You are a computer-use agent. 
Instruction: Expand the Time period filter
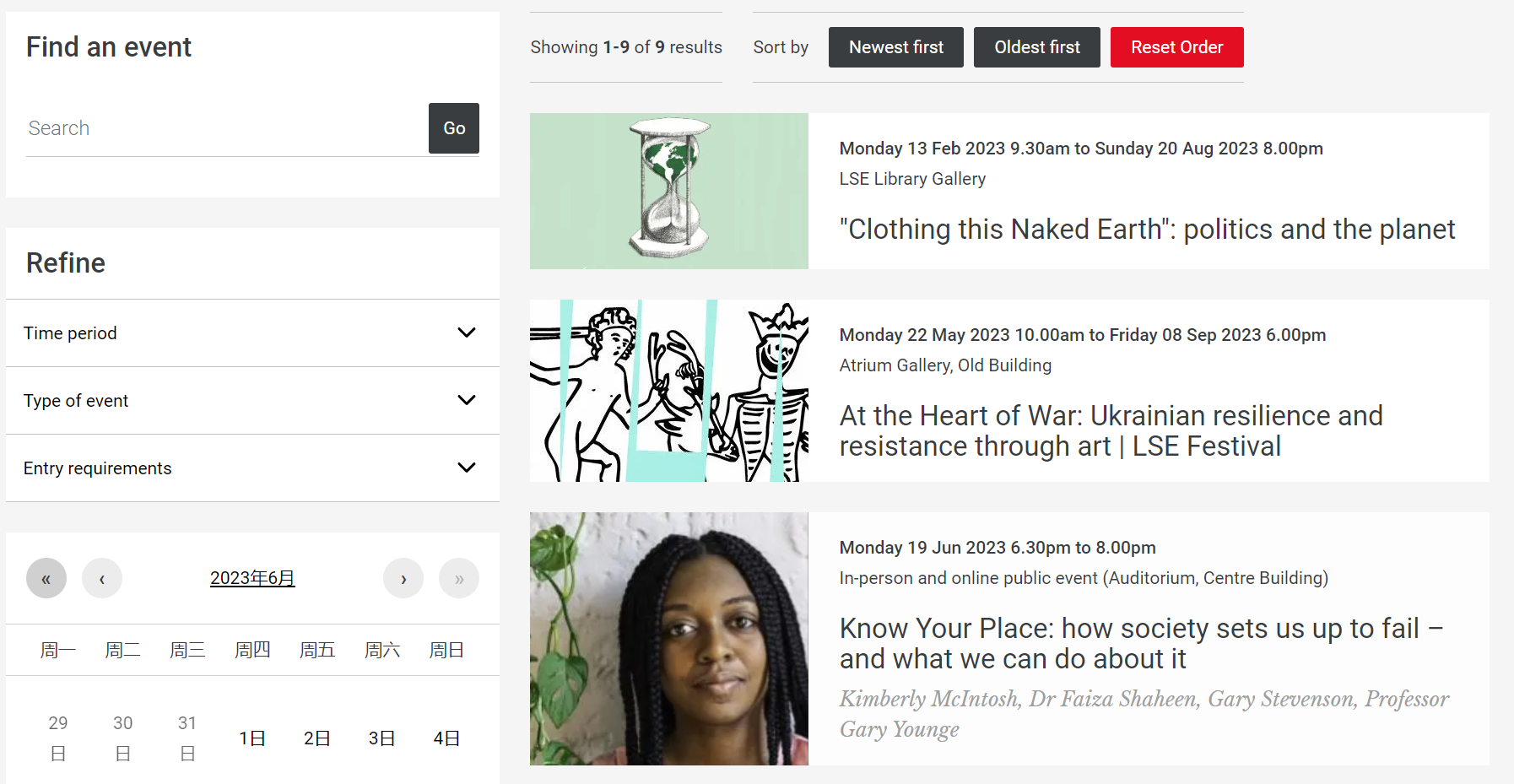point(252,333)
